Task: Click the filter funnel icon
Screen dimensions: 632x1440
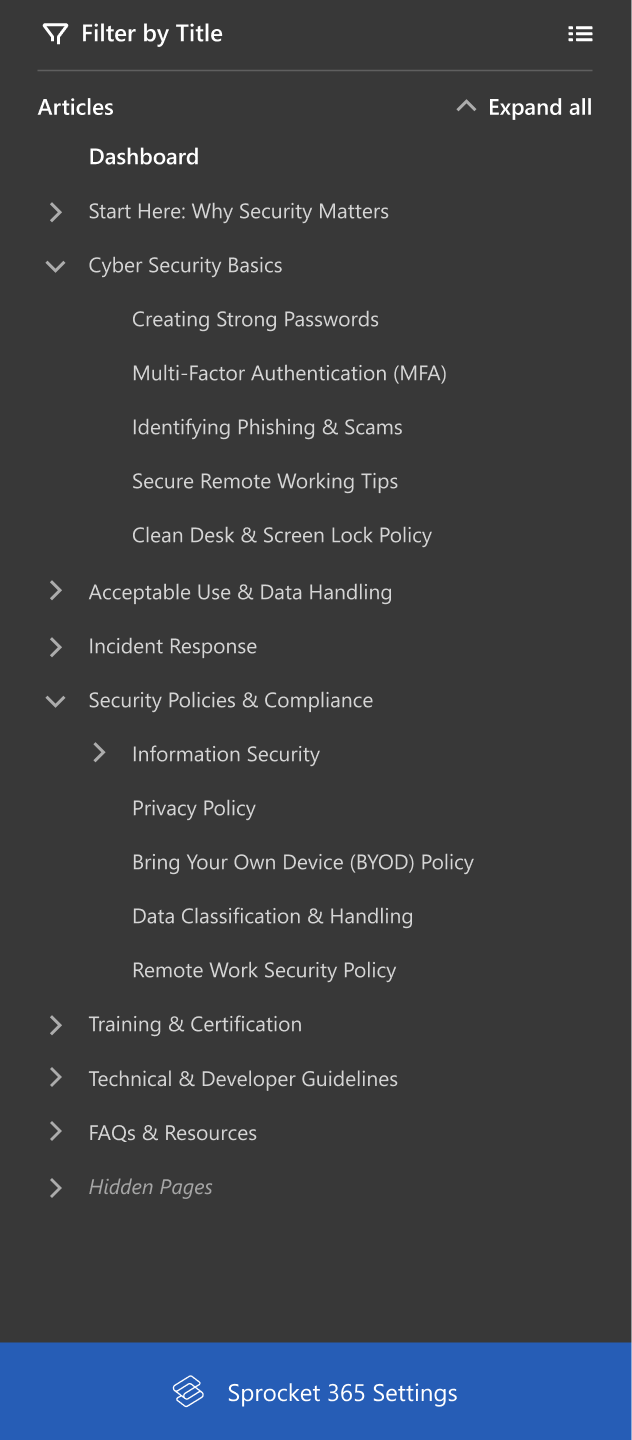Action: 55,34
